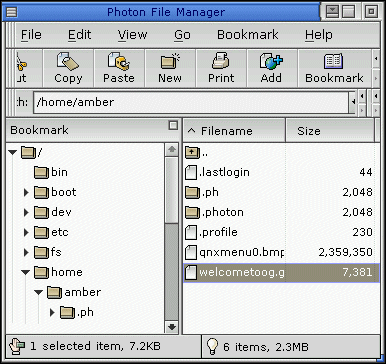Viewport: 386px width, 364px height.
Task: Open the Go menu
Action: pyautogui.click(x=182, y=35)
